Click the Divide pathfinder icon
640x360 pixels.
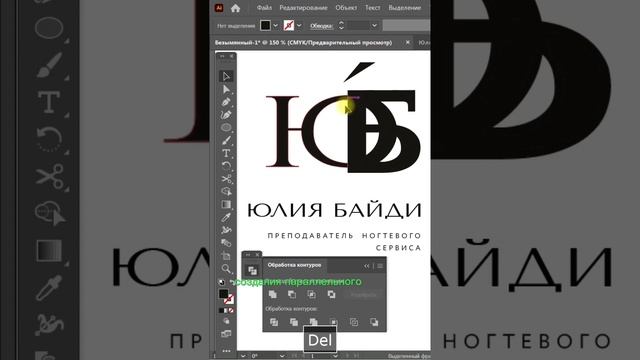click(274, 322)
